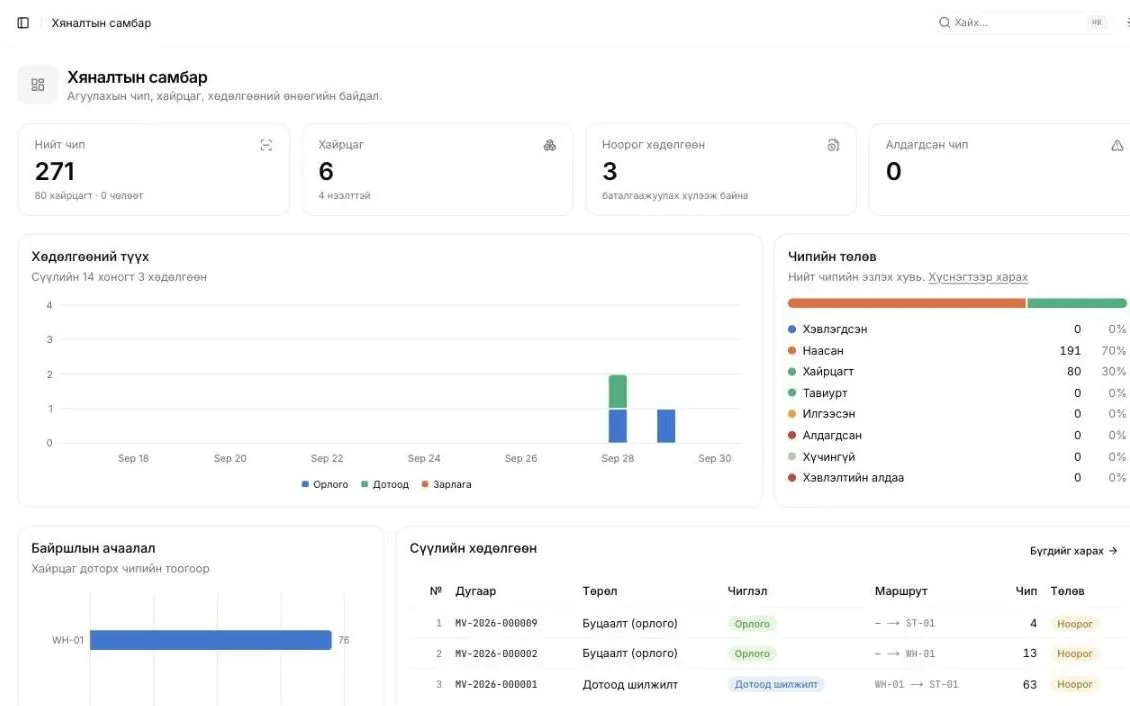Click the icon in the Ноорог хөдөлгөөн card
Viewport: 1130px width, 706px height.
(x=833, y=146)
